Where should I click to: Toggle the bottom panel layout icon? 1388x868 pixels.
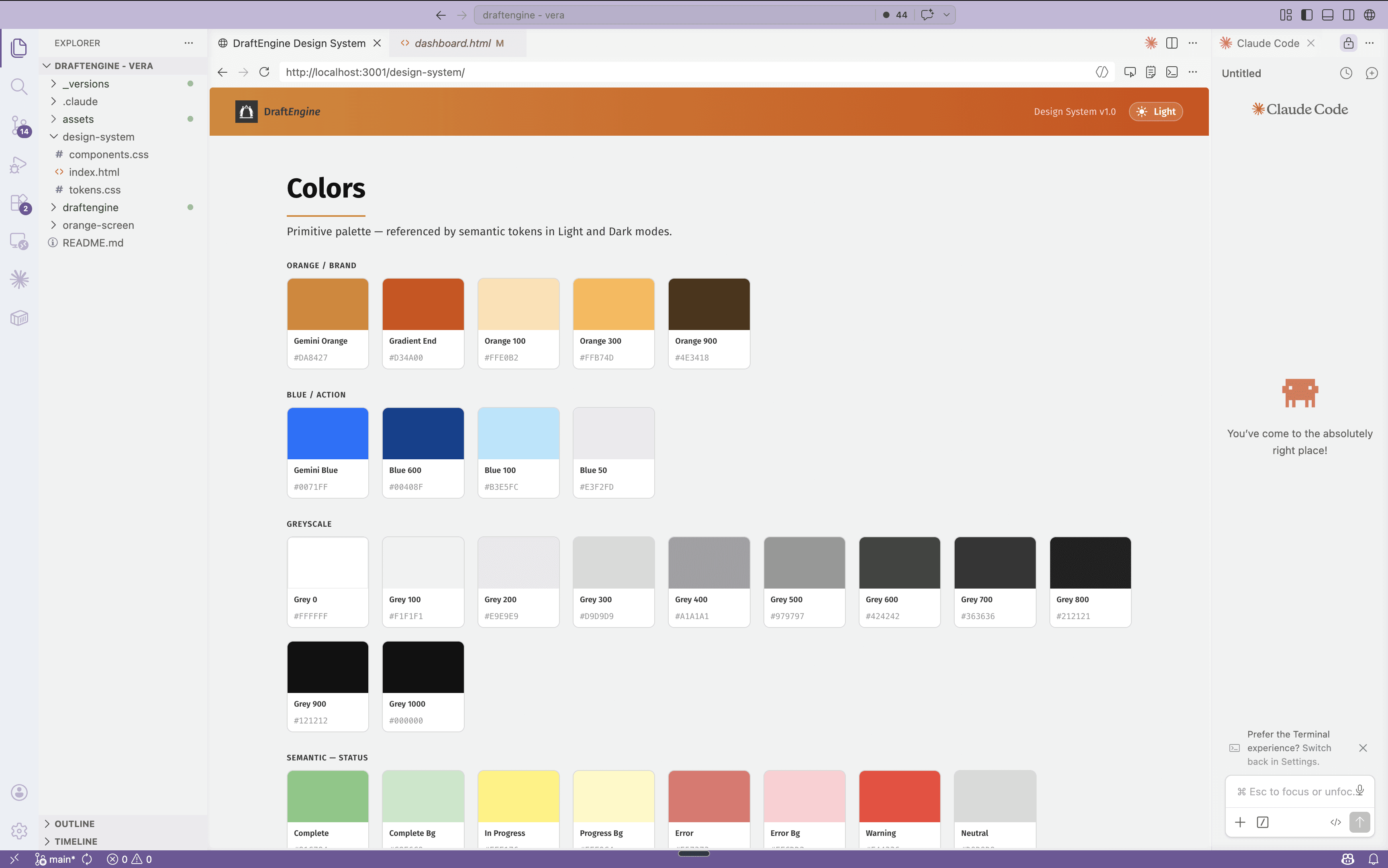click(1327, 15)
